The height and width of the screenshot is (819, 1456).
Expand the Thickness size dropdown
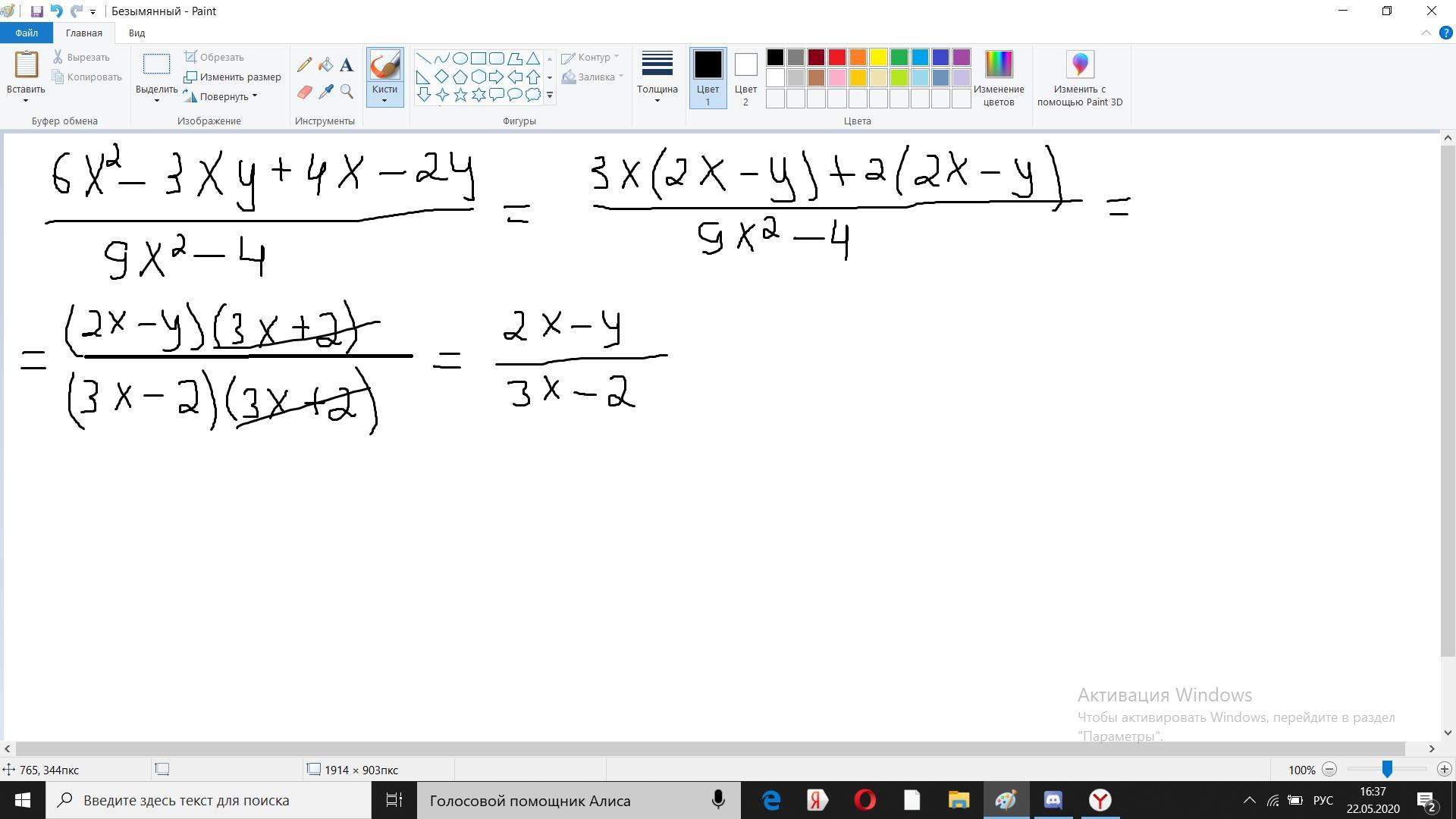(657, 100)
